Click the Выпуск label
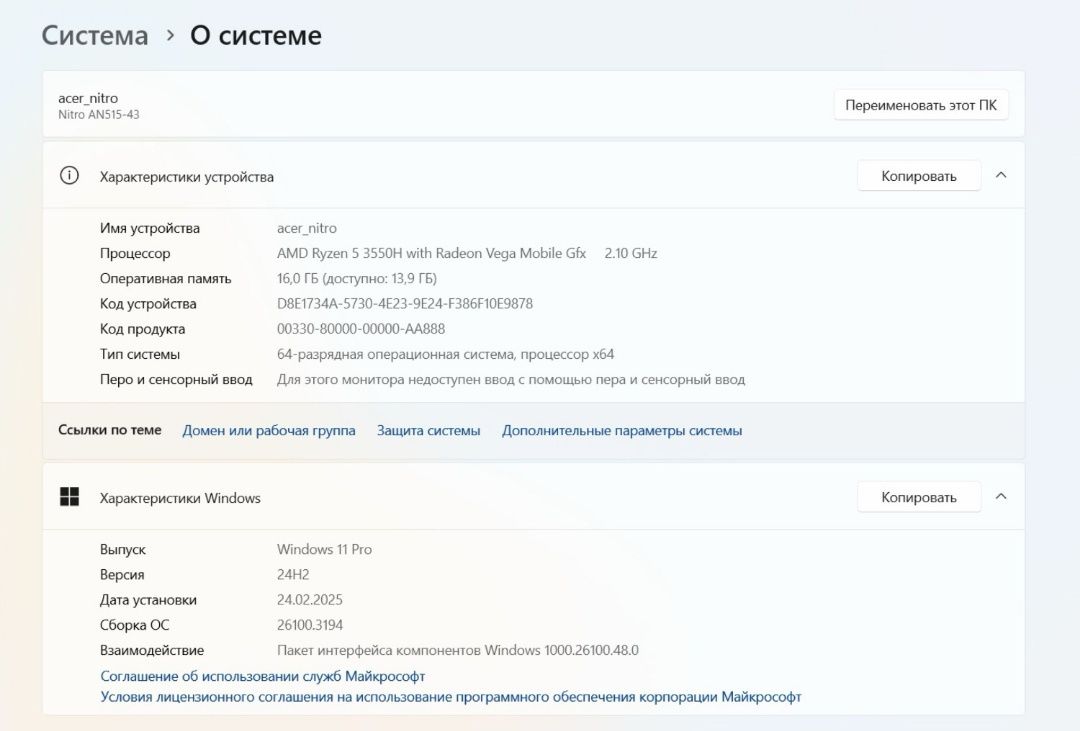Image resolution: width=1080 pixels, height=731 pixels. pos(123,549)
